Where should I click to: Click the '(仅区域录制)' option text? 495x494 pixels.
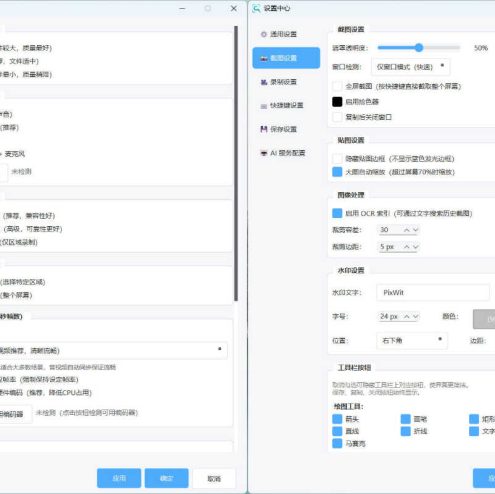coord(18,242)
